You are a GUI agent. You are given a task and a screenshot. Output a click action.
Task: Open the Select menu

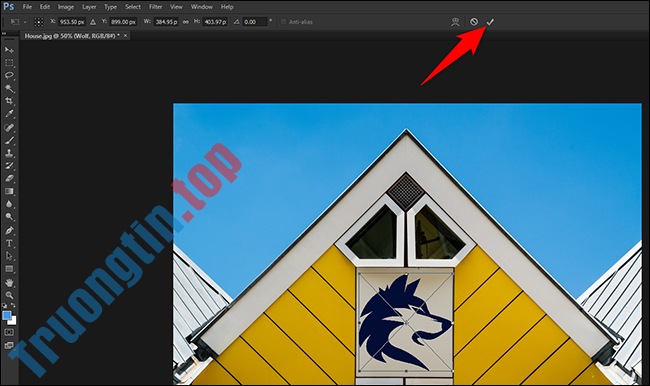click(x=133, y=7)
